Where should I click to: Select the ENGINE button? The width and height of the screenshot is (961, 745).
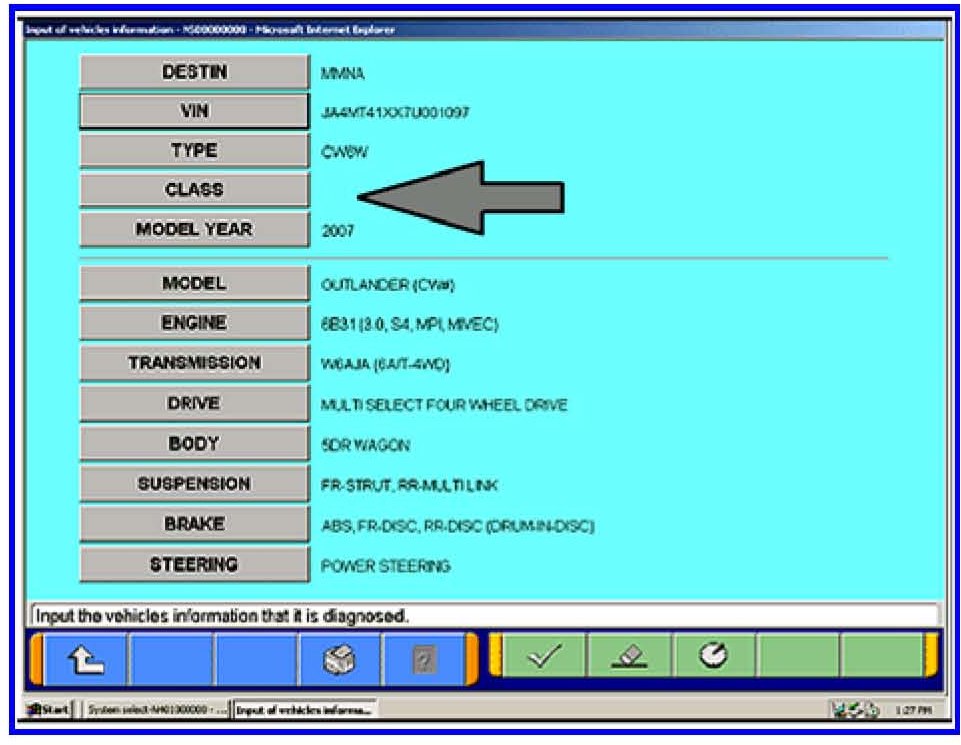194,323
